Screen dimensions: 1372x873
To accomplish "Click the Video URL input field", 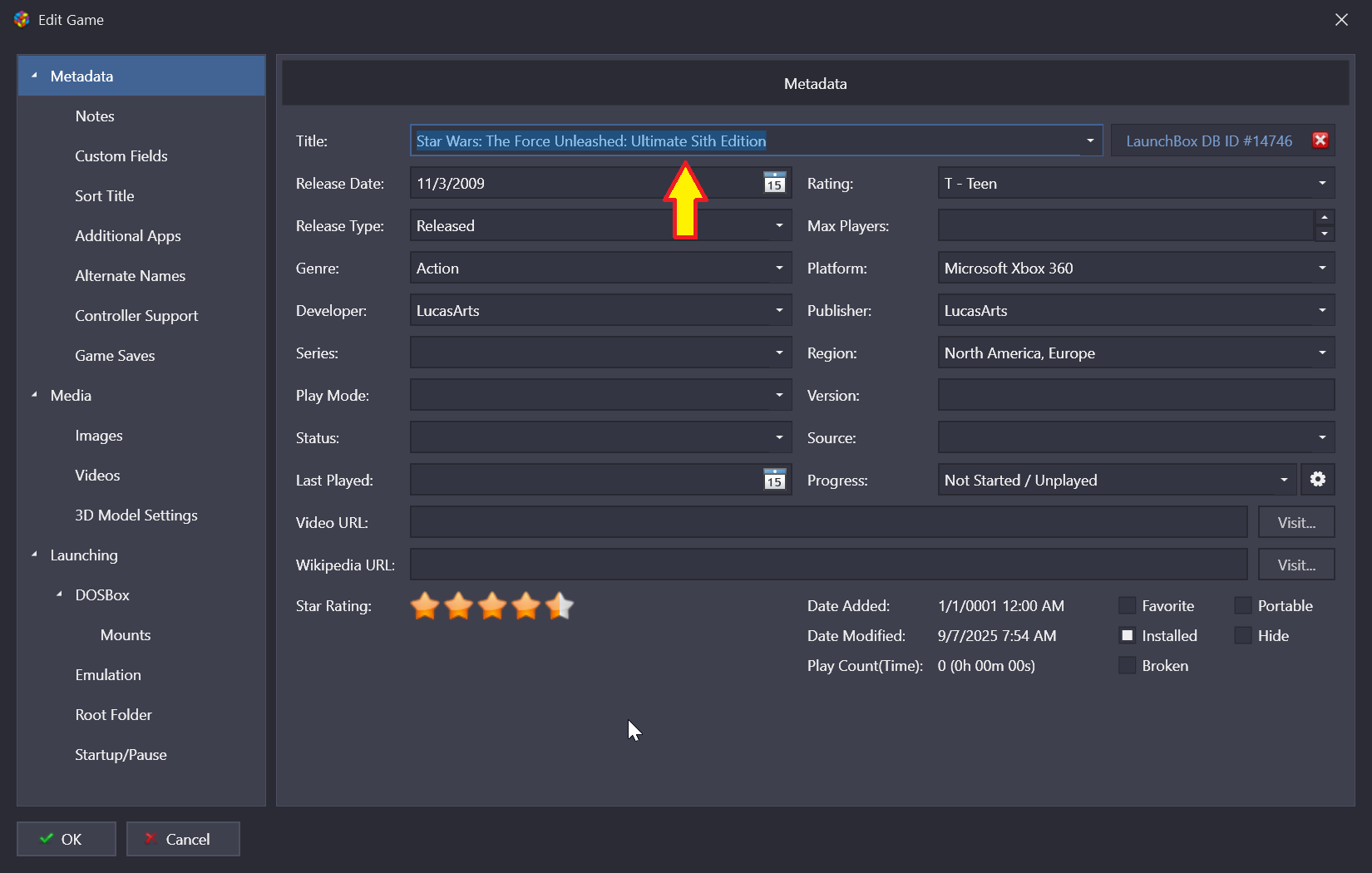I will point(829,522).
